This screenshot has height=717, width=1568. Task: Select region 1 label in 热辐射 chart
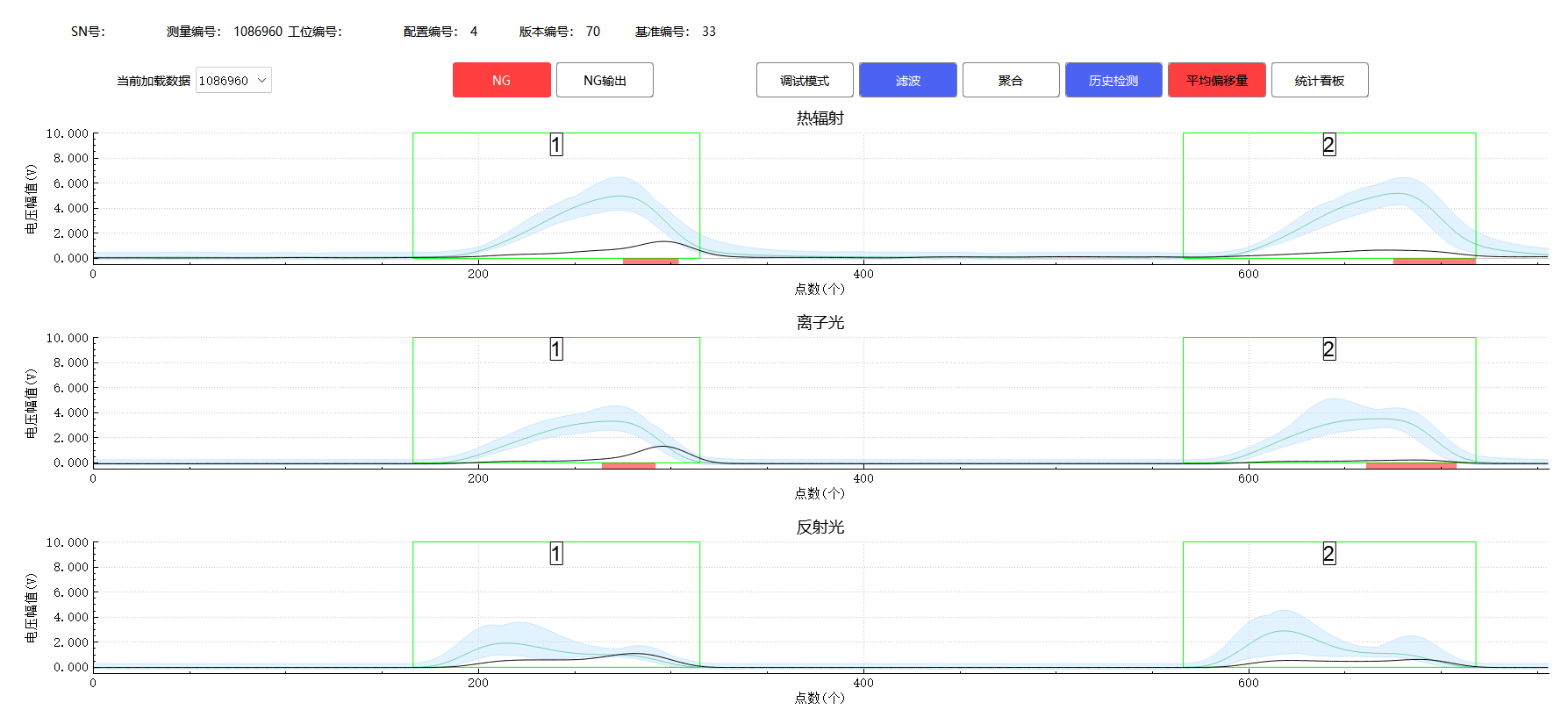(x=556, y=145)
